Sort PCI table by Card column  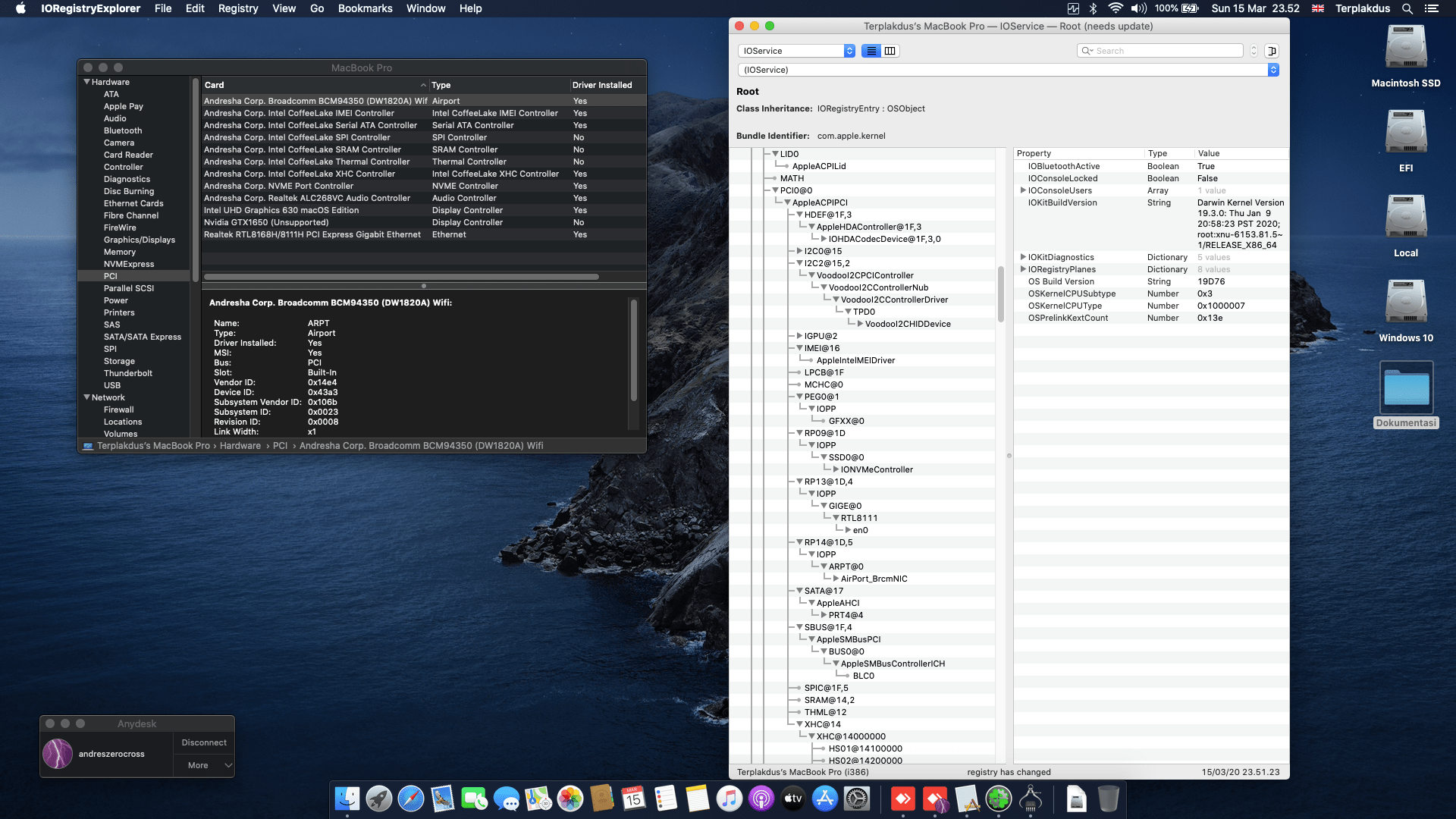[315, 85]
